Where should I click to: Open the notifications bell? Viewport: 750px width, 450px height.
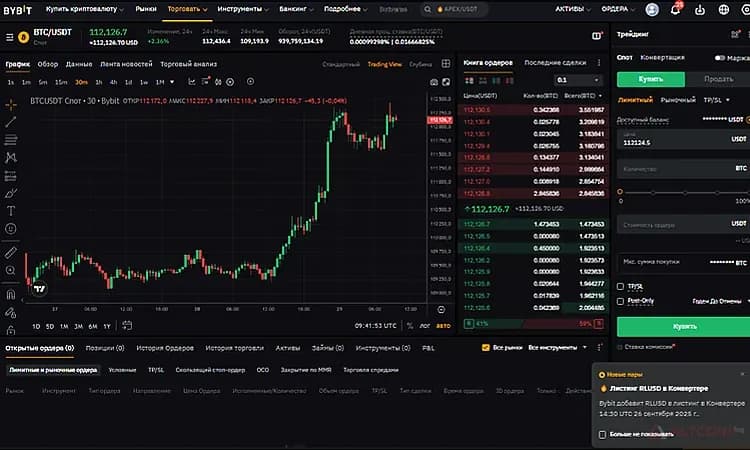tap(675, 9)
